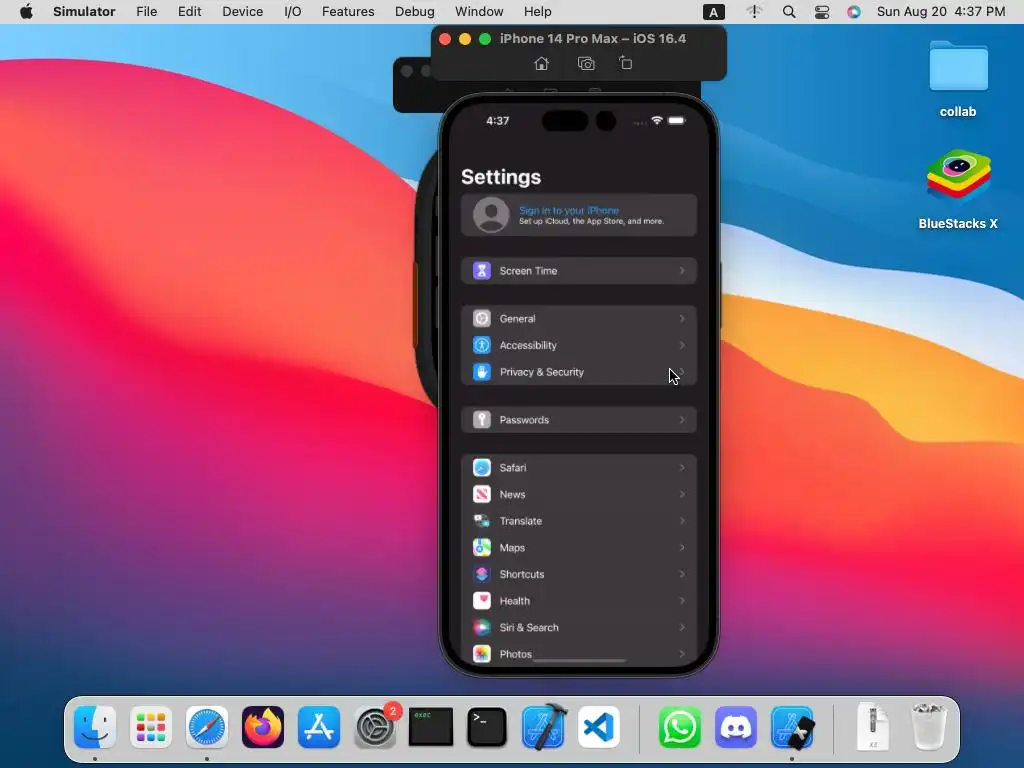Screen dimensions: 1024x768
Task: Expand General row chevron
Action: pyautogui.click(x=682, y=319)
